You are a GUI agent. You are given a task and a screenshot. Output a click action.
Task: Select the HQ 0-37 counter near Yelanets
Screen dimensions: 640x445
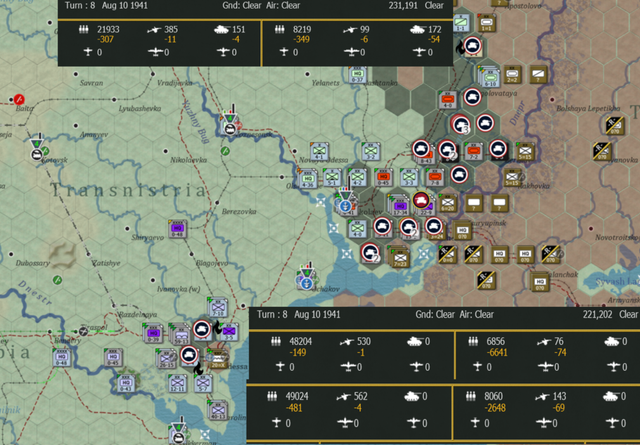tap(358, 75)
